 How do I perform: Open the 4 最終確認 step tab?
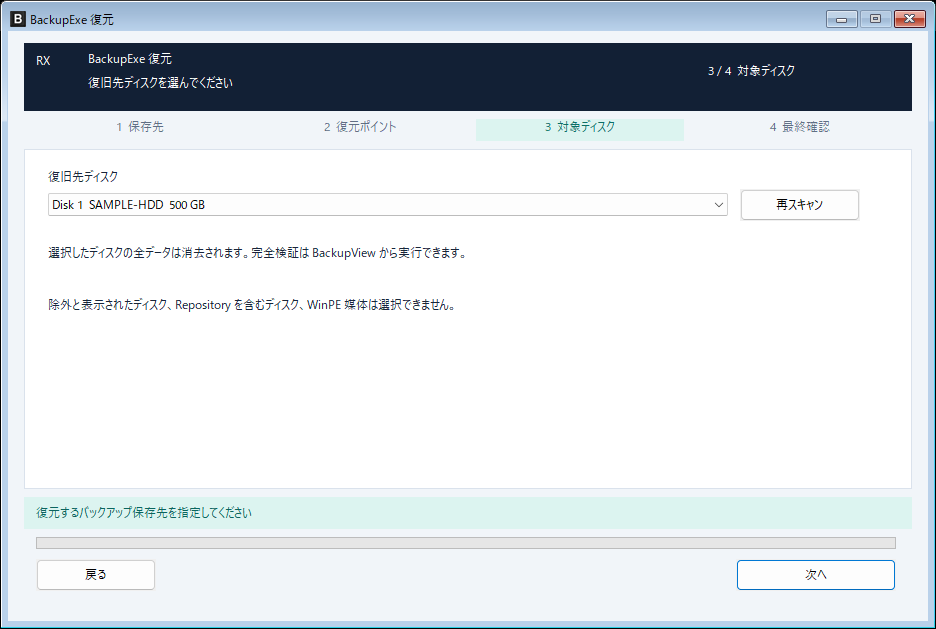[800, 127]
